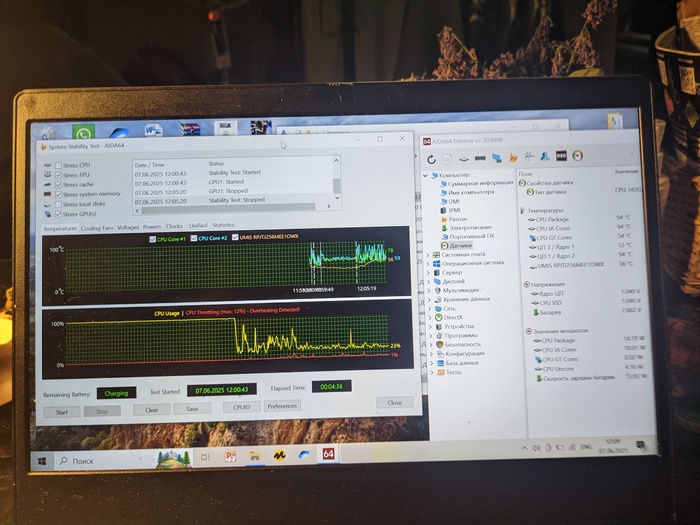
Task: Toggle the Stress local disks checkbox
Action: coord(57,205)
